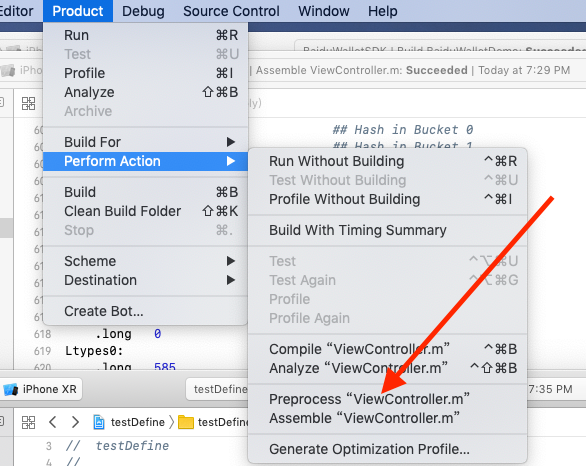Select the iPhone XR simulator destination
Viewport: 586px width, 466px height.
click(x=40, y=389)
